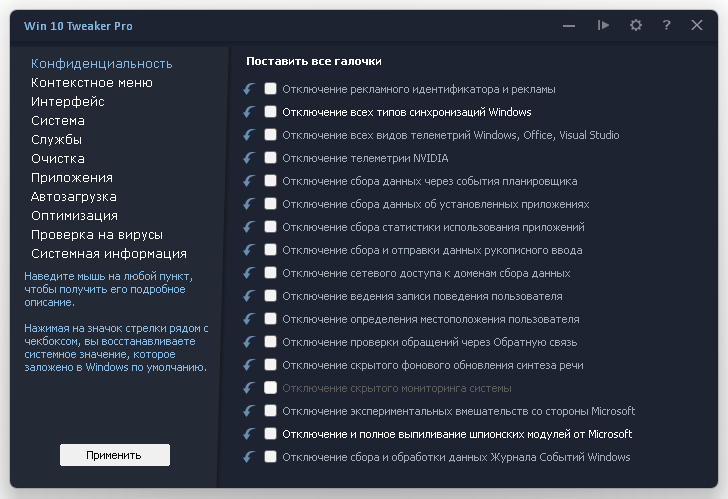Tick checkbox for телеметрий Windows, Office, Visual Studio
Image resolution: width=728 pixels, height=499 pixels.
point(270,134)
